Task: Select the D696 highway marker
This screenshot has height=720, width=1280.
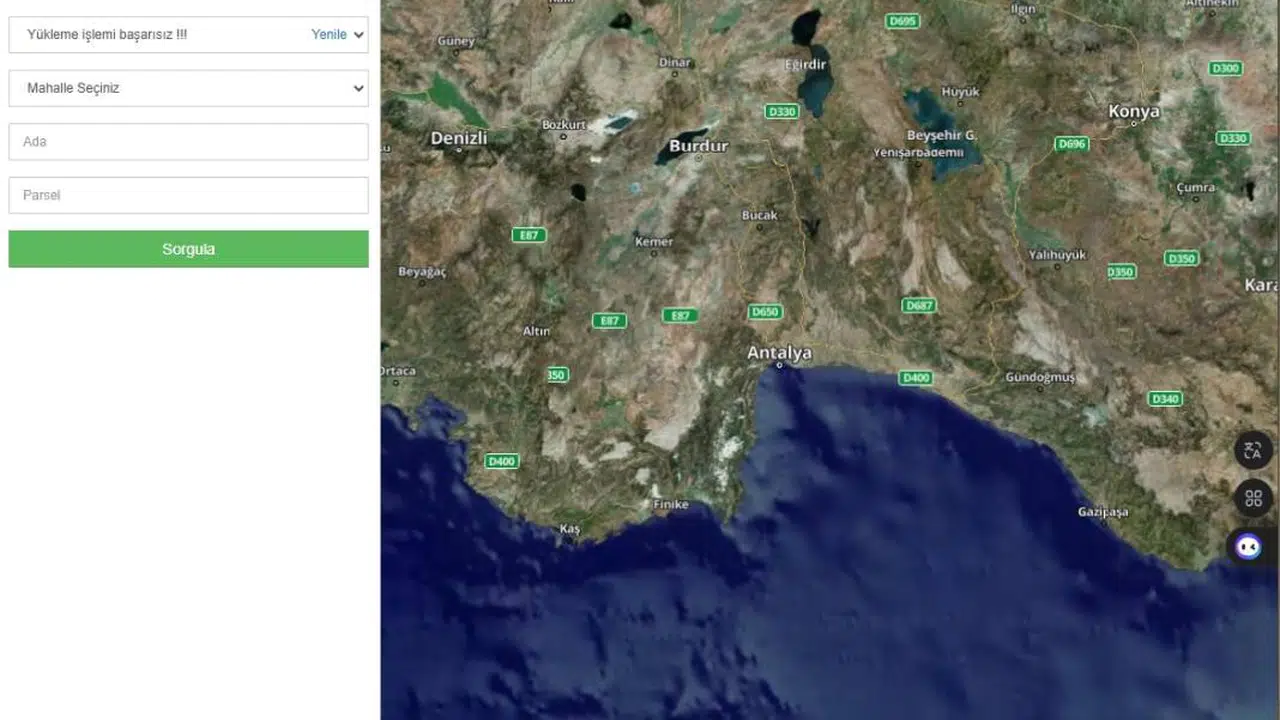Action: click(1072, 144)
